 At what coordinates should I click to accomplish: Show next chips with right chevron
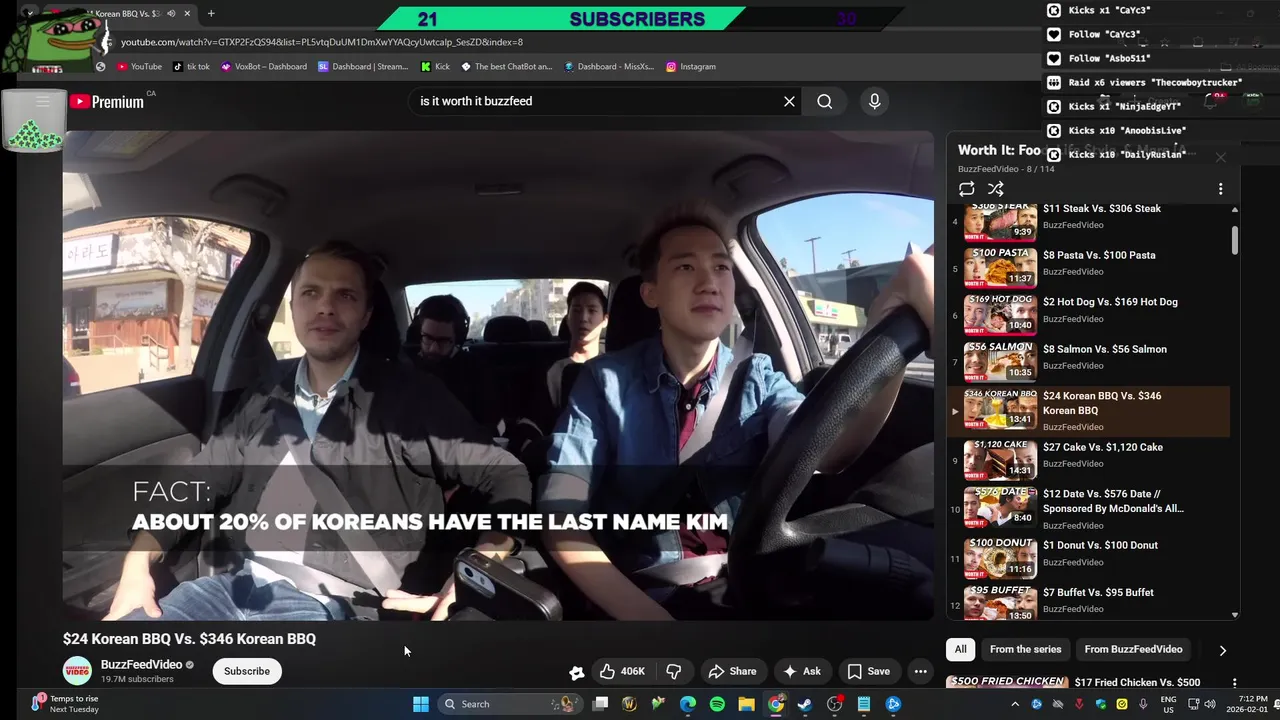coord(1222,650)
